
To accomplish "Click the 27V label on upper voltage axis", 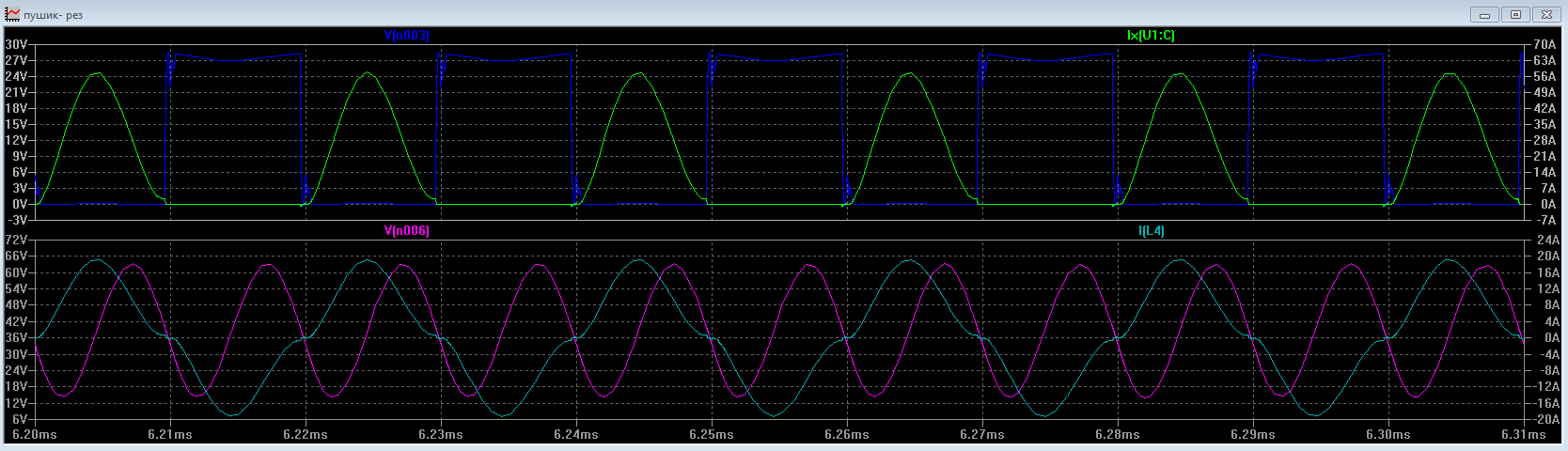I will tap(17, 60).
